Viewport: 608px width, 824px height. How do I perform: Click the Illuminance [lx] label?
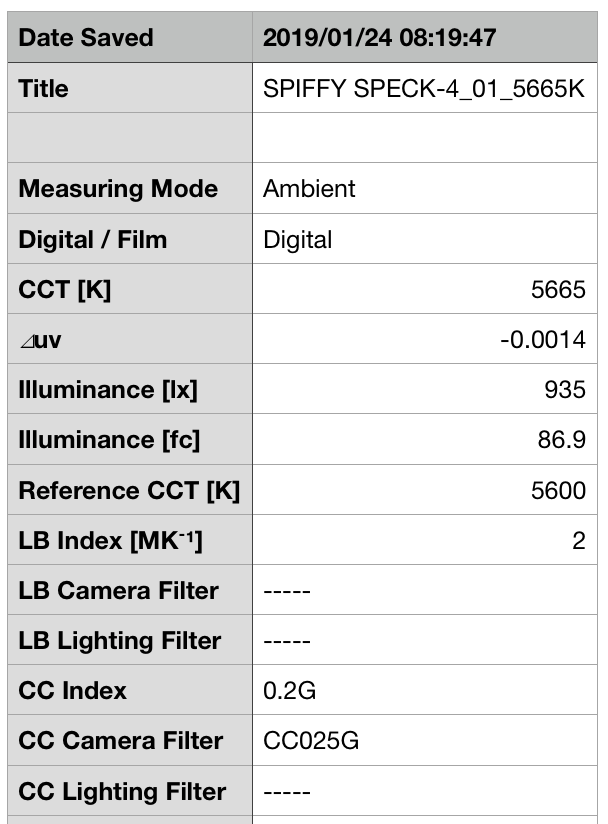coord(108,390)
